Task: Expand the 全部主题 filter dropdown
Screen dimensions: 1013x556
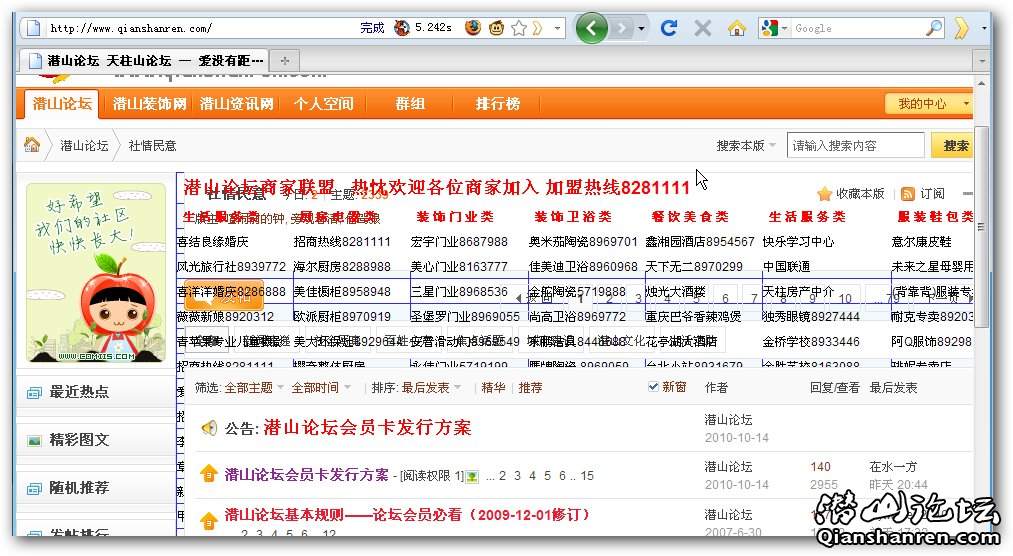Action: (253, 387)
